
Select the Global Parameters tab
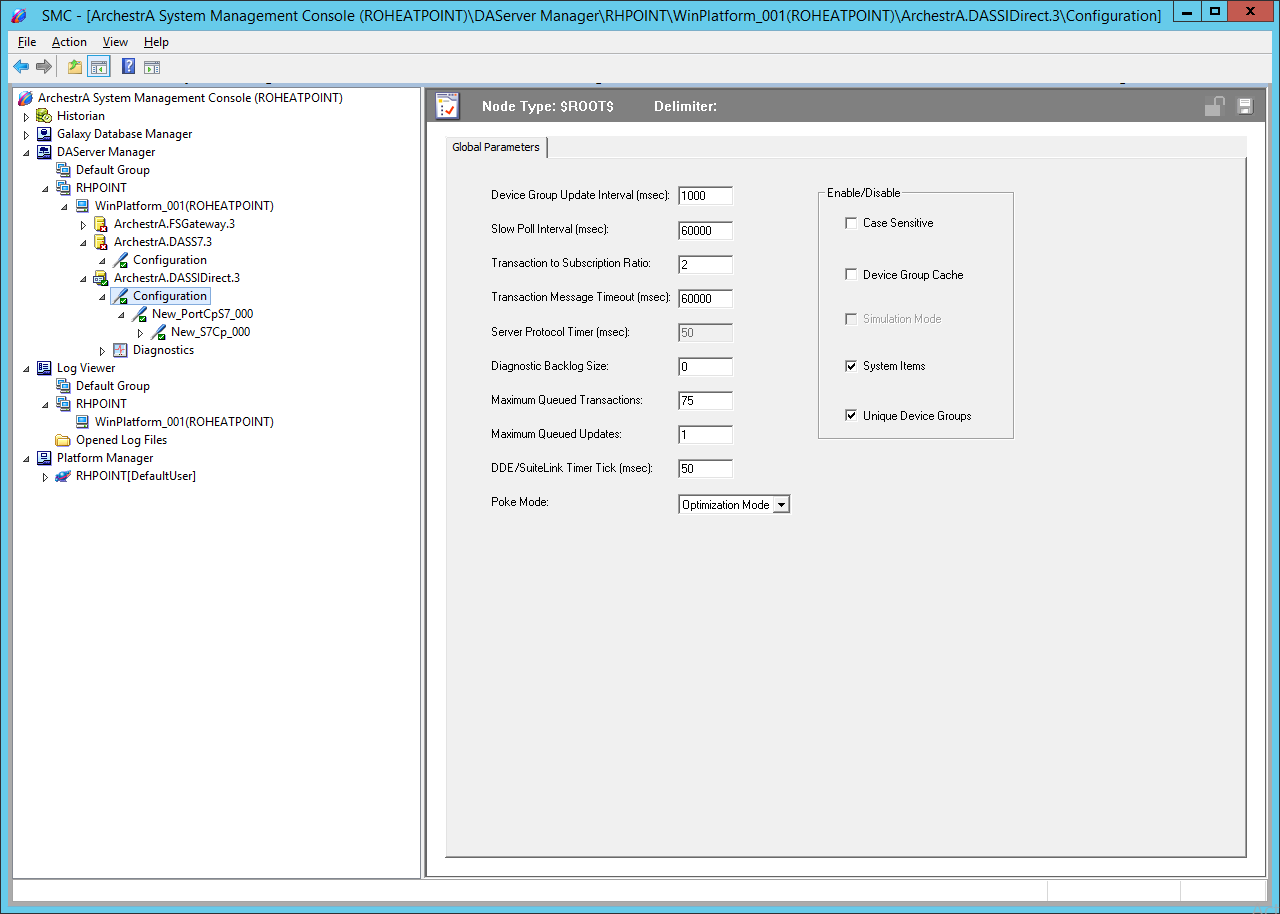[x=496, y=148]
